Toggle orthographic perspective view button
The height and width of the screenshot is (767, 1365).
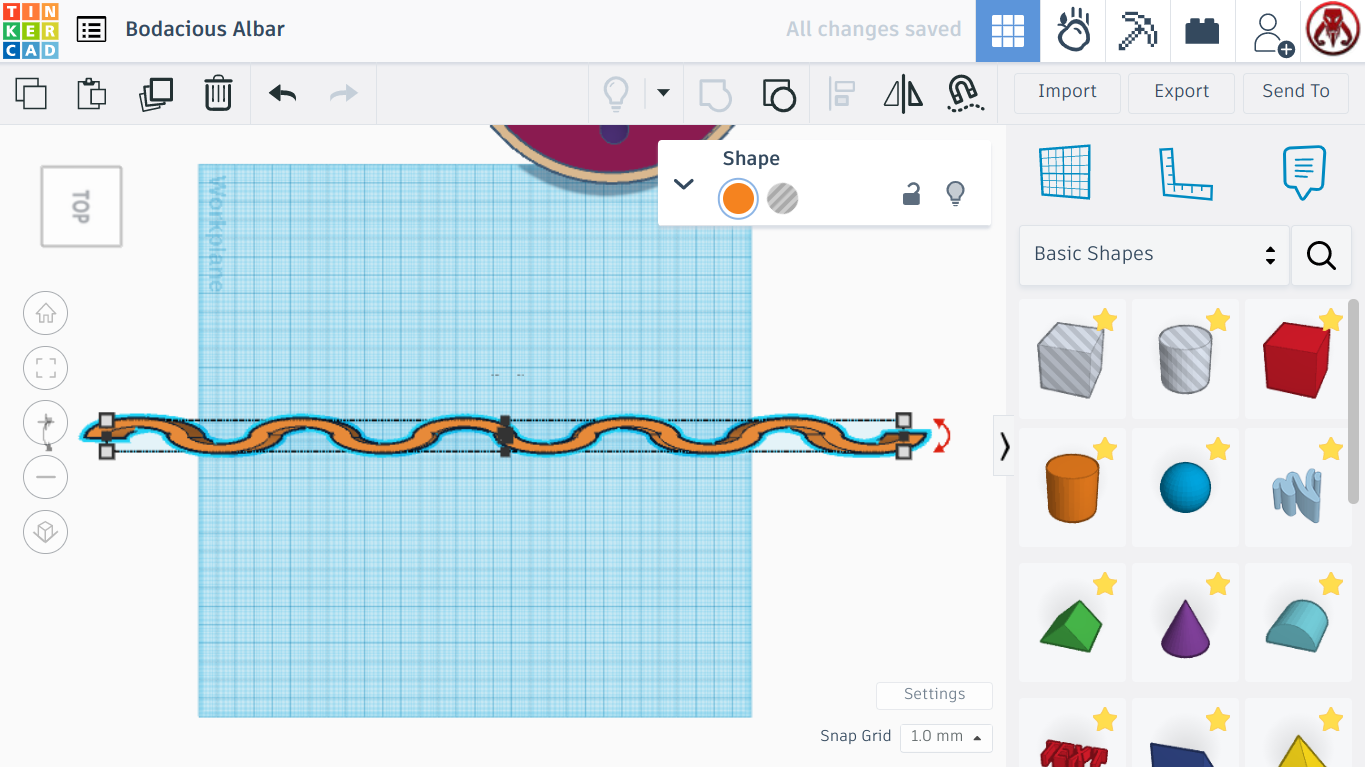click(46, 532)
